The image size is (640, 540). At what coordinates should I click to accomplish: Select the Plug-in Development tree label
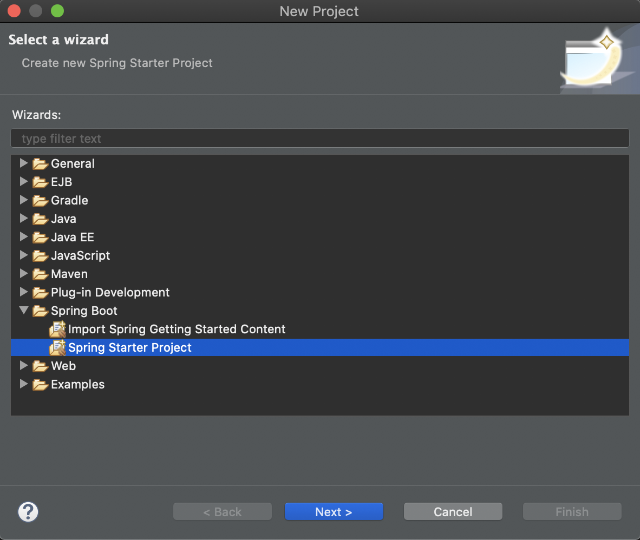click(x=110, y=292)
